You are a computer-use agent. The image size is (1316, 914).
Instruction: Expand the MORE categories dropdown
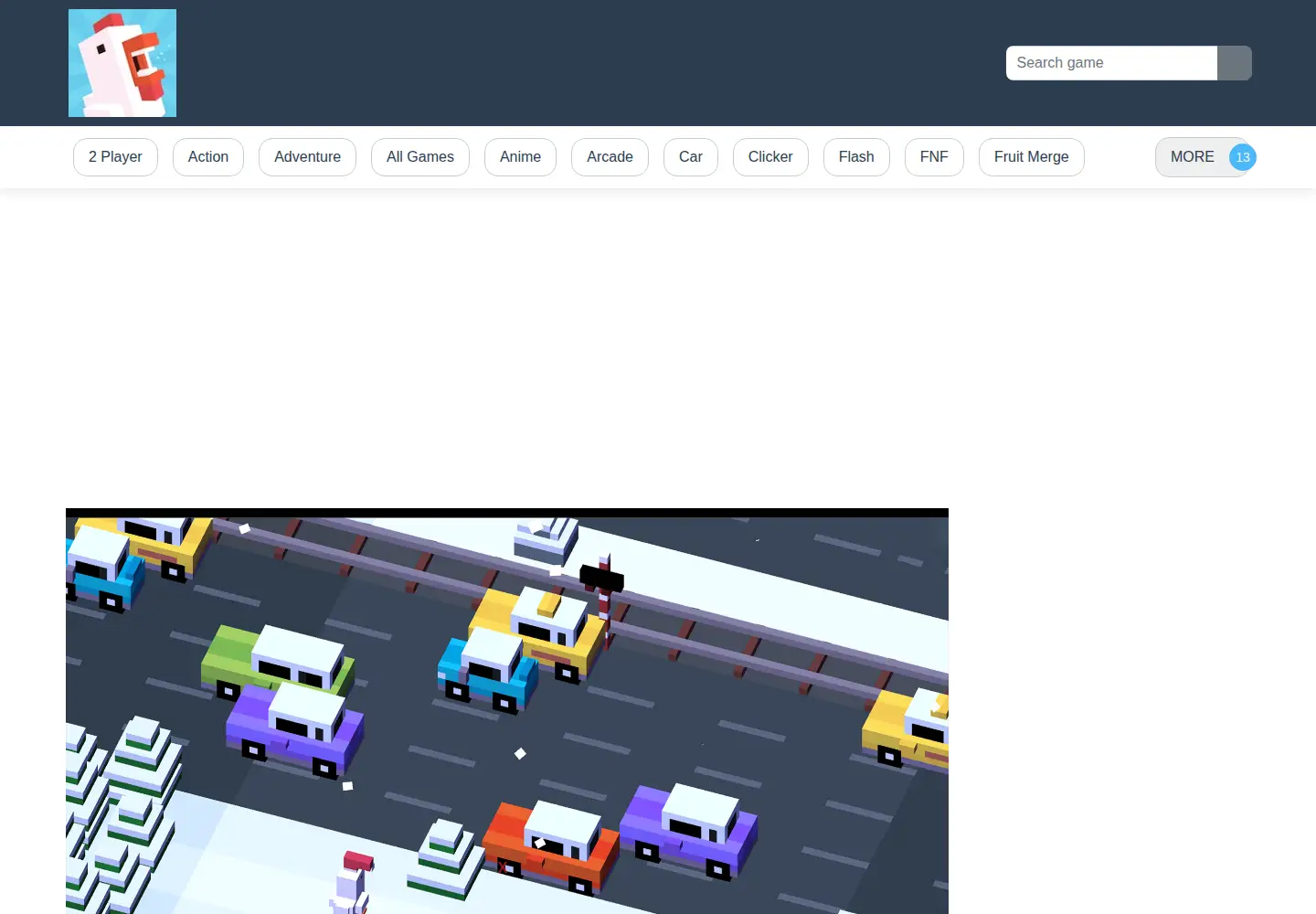click(x=1204, y=157)
